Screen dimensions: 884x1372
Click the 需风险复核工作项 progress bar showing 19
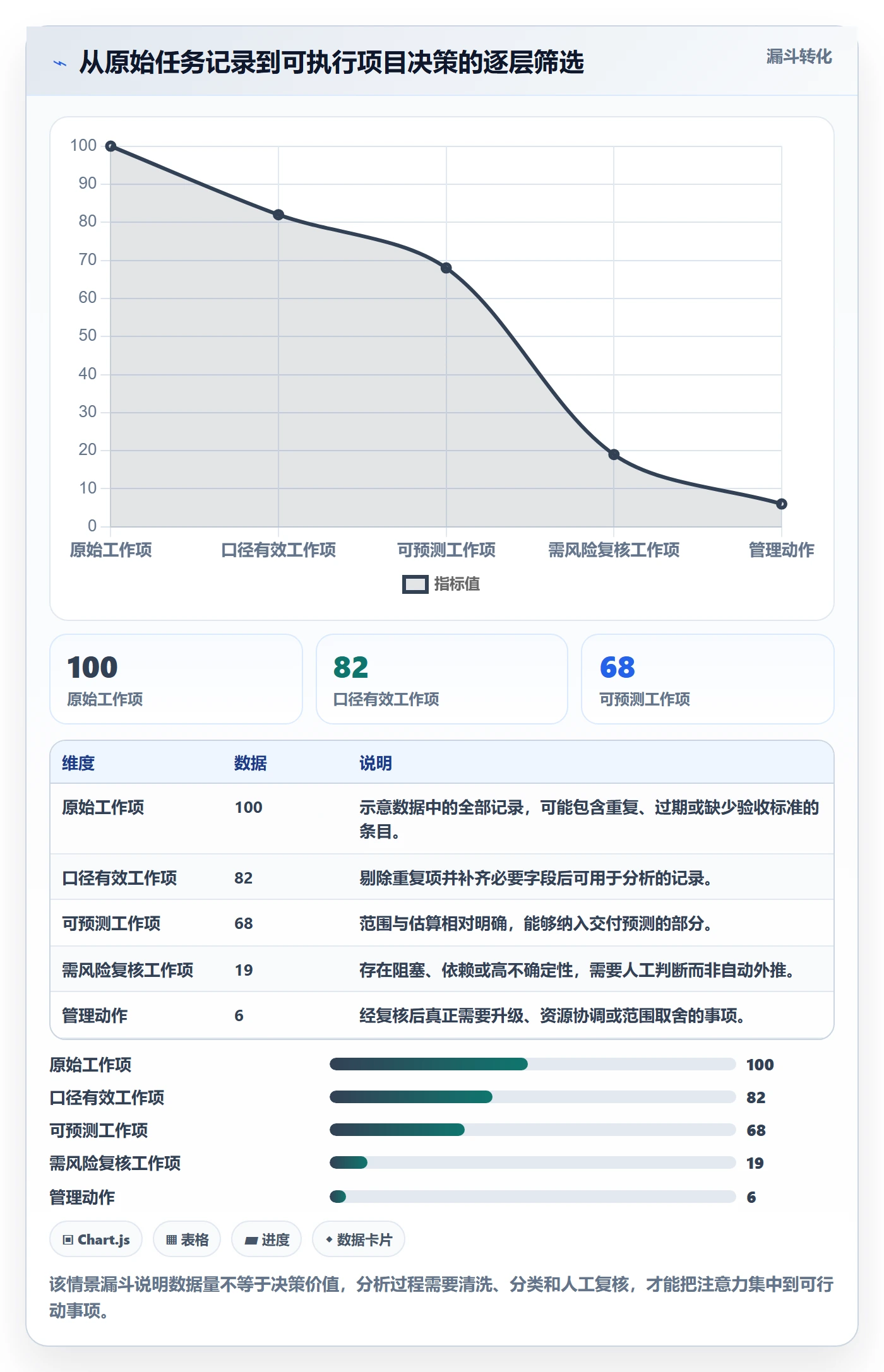pyautogui.click(x=533, y=1162)
